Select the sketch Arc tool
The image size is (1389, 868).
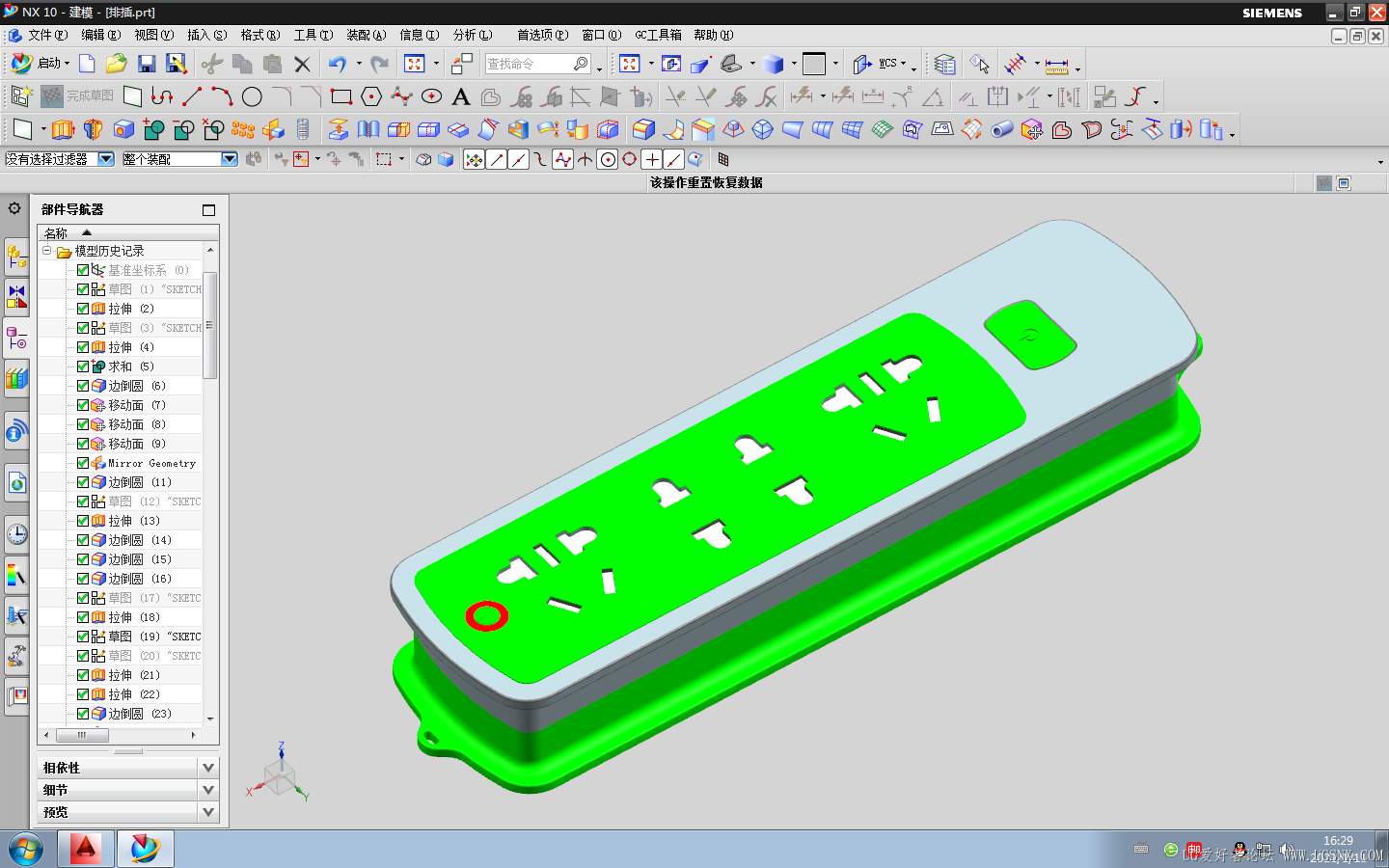point(222,96)
